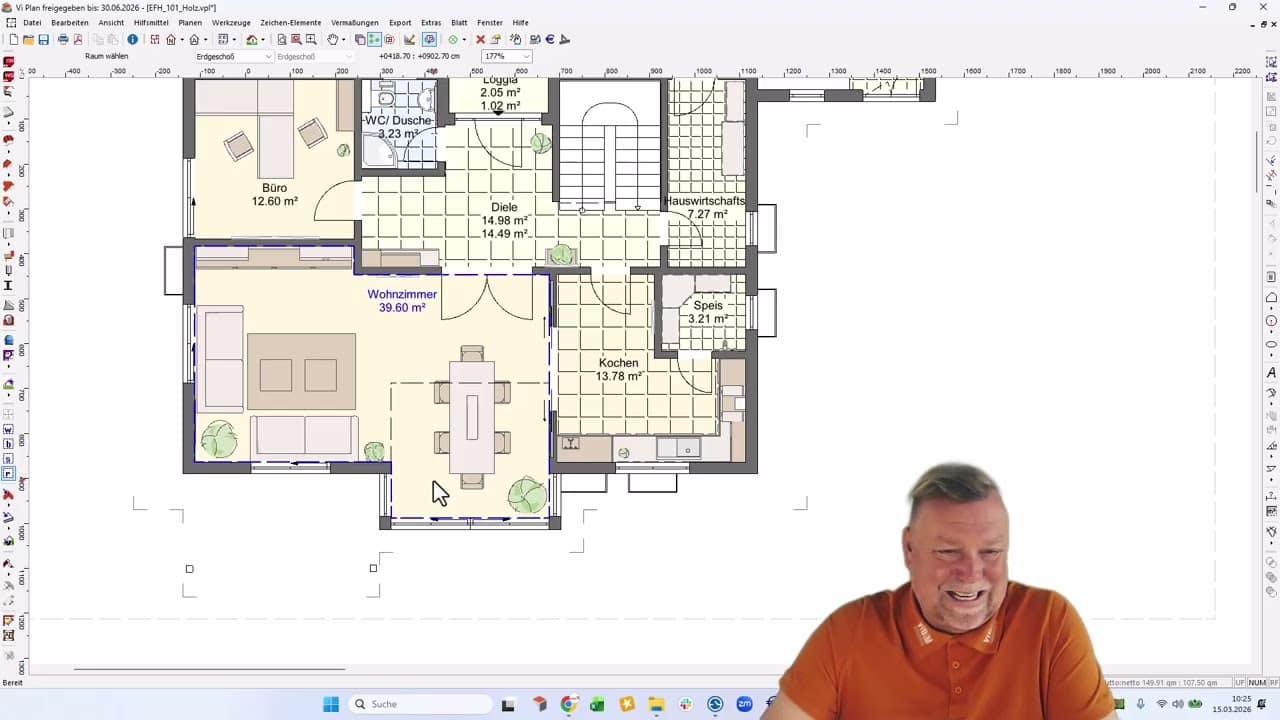This screenshot has width=1280, height=720.
Task: Select the text 'A' tool in right toolbar
Action: [x=1271, y=373]
